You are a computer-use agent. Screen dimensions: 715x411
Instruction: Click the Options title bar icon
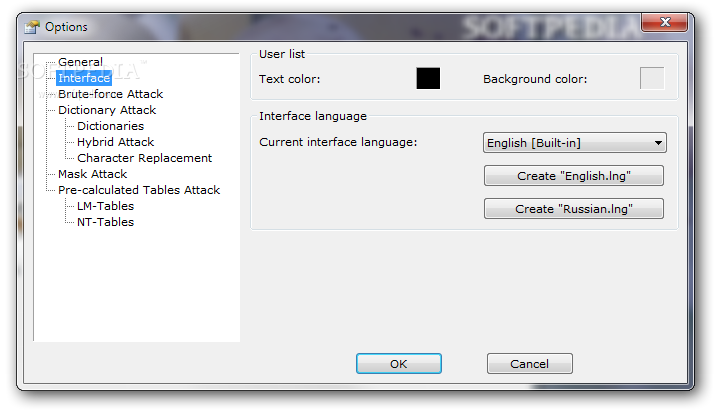(32, 27)
